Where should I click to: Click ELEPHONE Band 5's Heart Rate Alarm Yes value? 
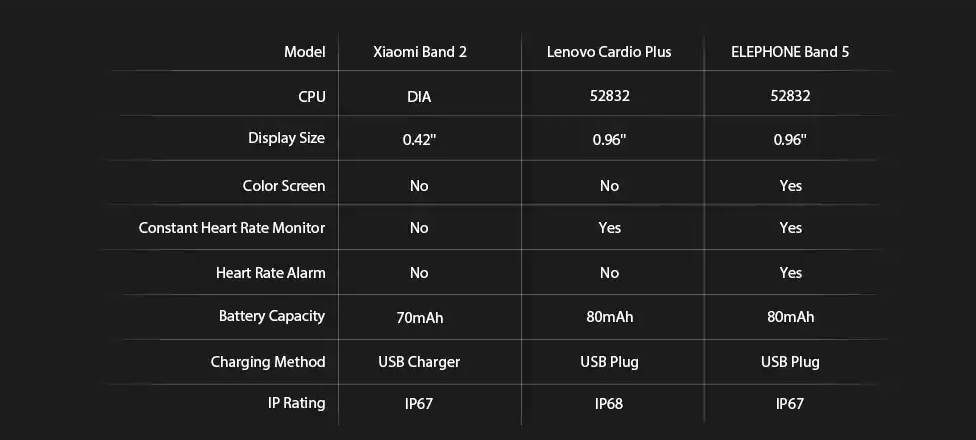[x=790, y=273]
